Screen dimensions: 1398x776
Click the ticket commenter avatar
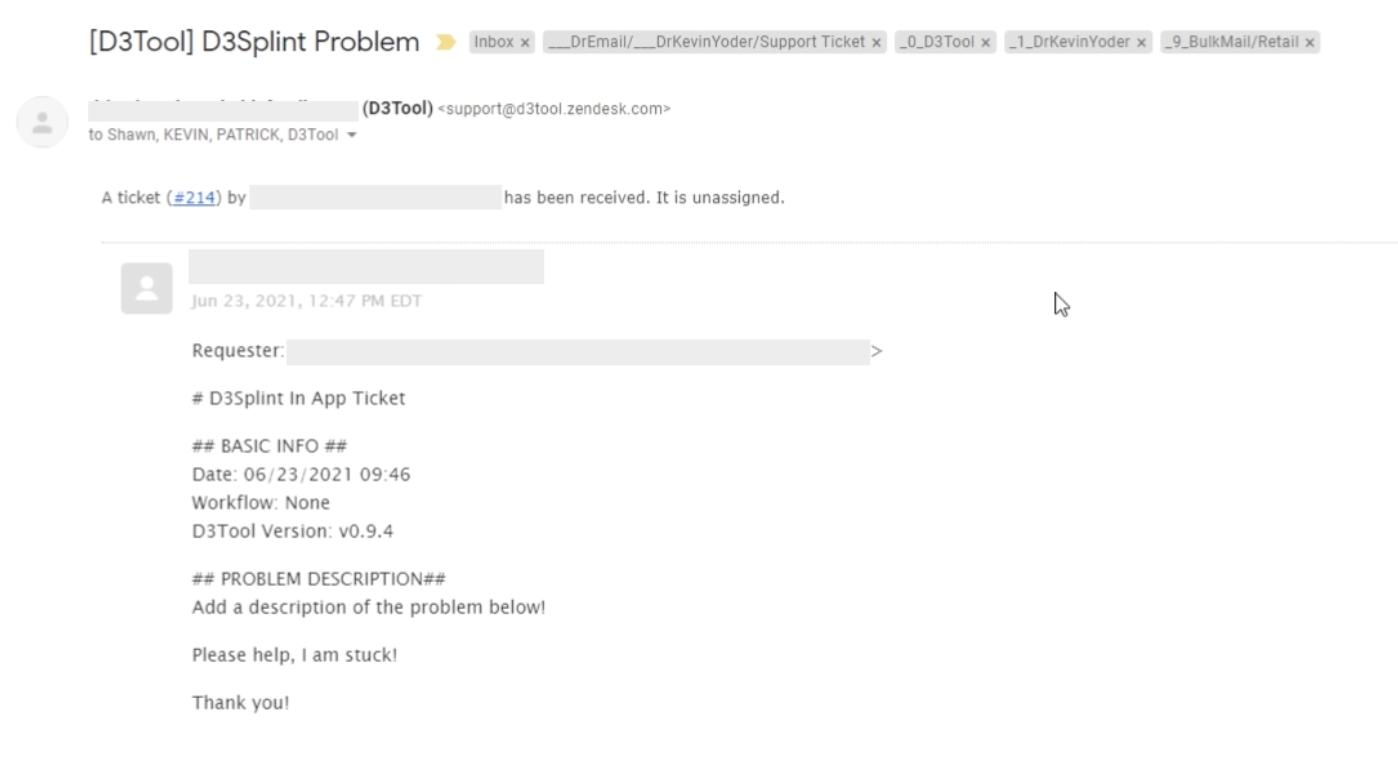tap(147, 288)
